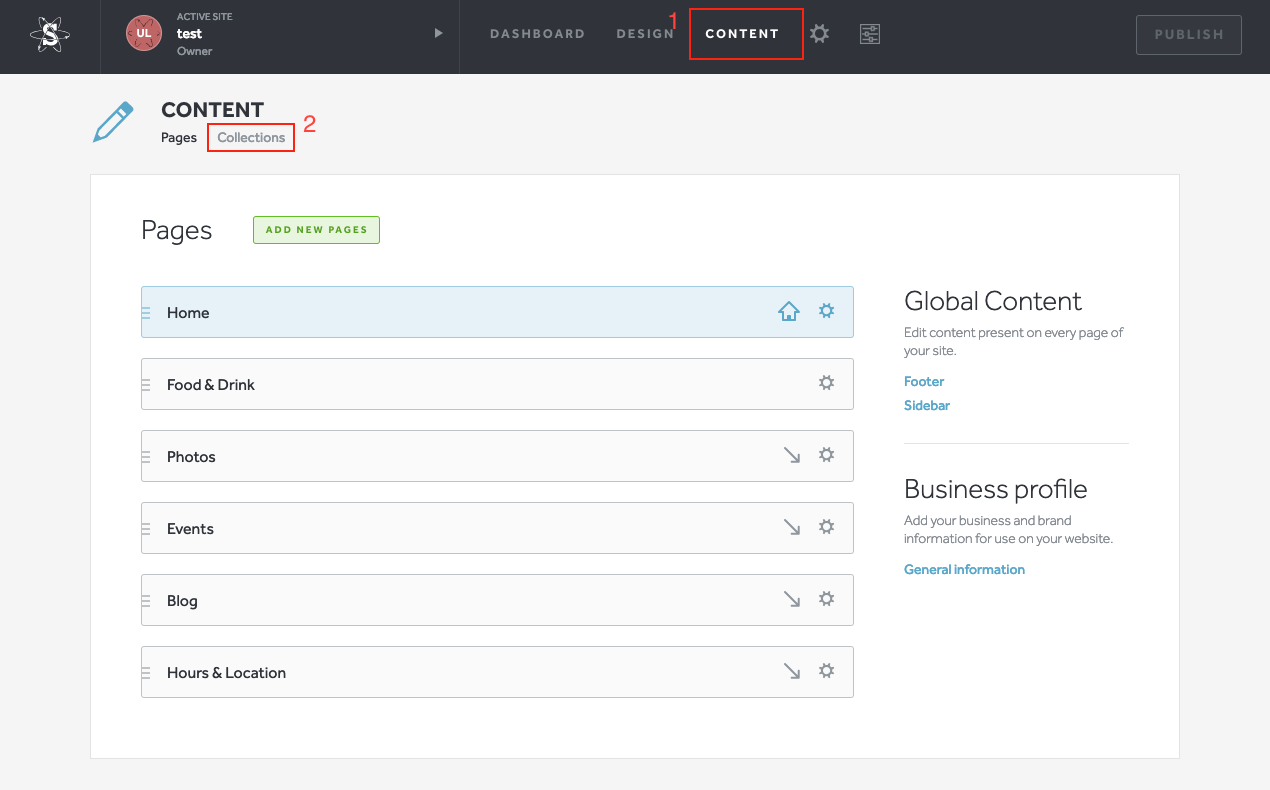Screen dimensions: 1270x790
Task: Go to the Dashboard tab
Action: (537, 34)
